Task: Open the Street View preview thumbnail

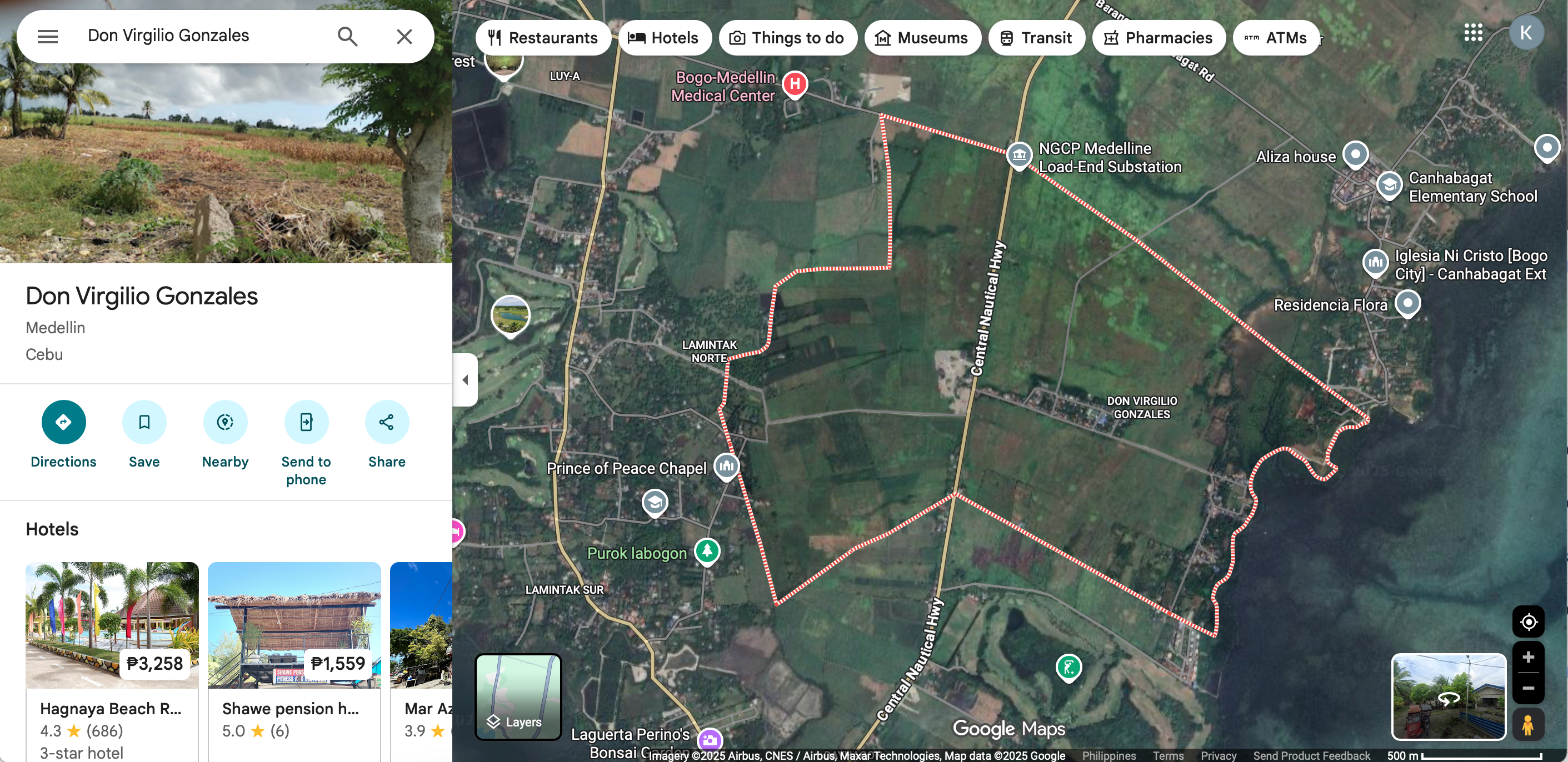Action: point(1449,697)
